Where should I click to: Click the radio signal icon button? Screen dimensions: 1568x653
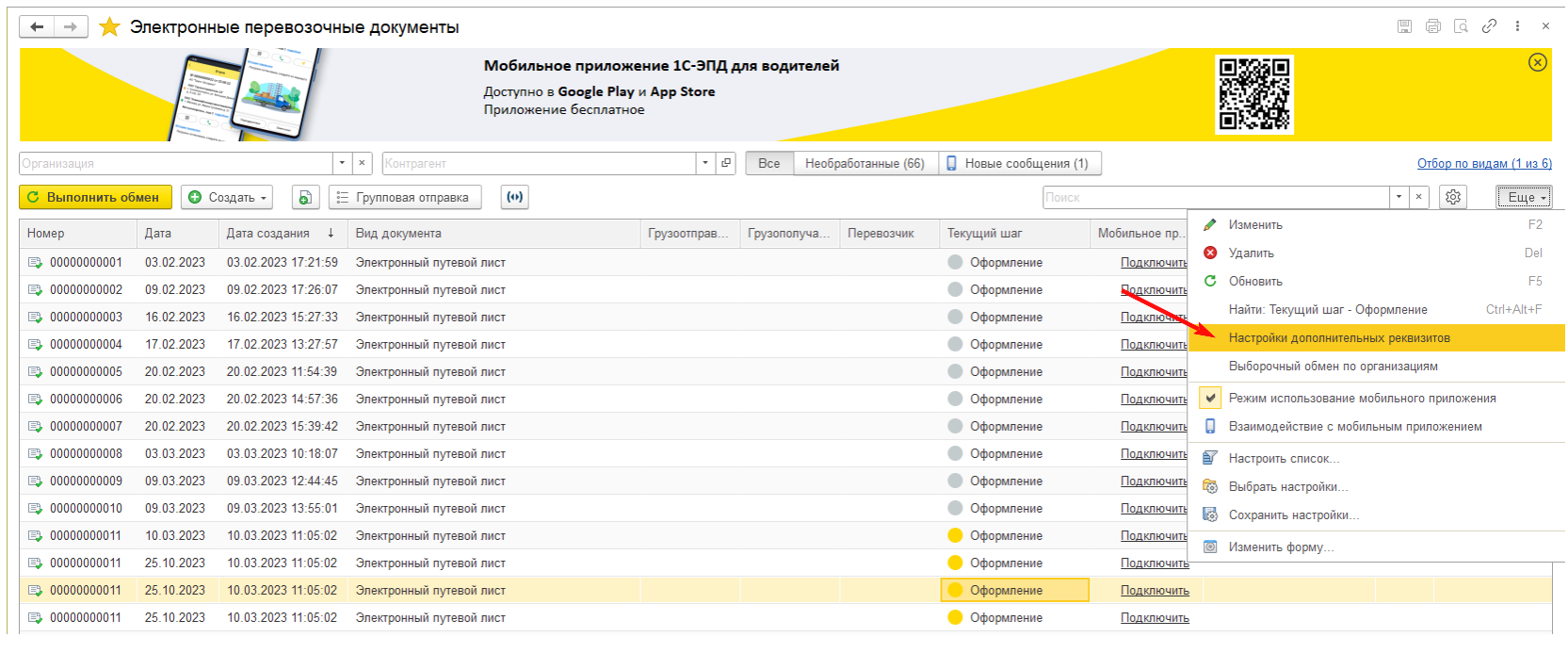coord(514,197)
